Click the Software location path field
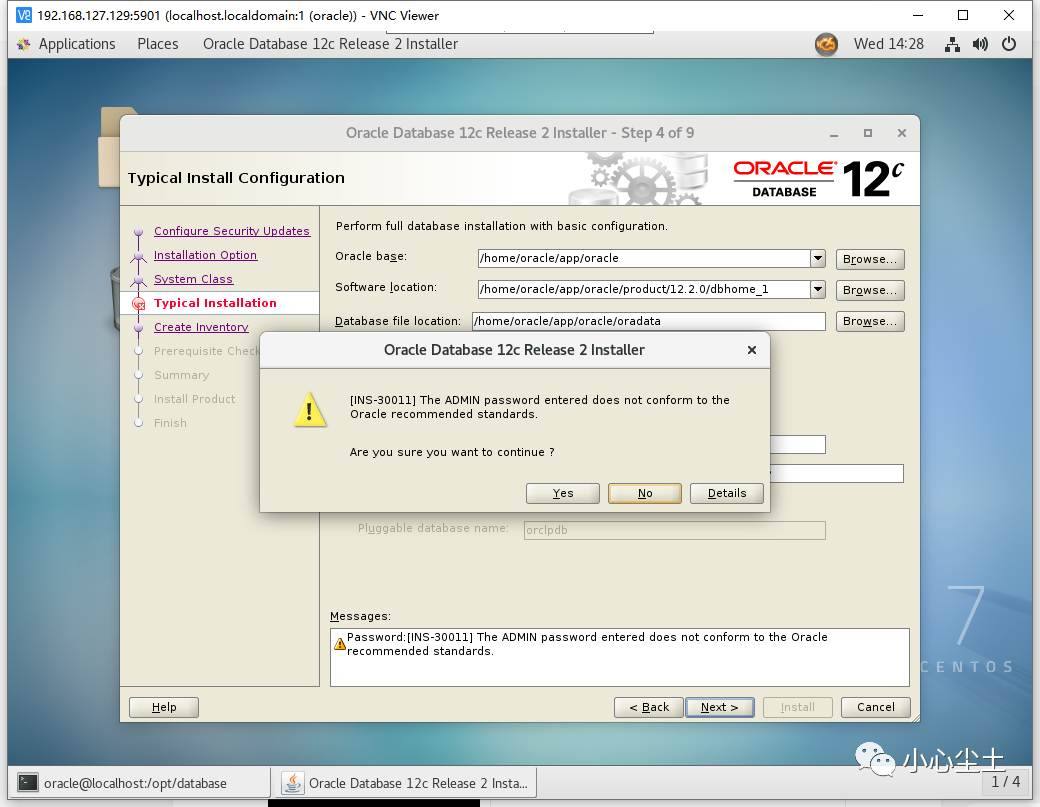This screenshot has width=1040, height=807. point(643,289)
